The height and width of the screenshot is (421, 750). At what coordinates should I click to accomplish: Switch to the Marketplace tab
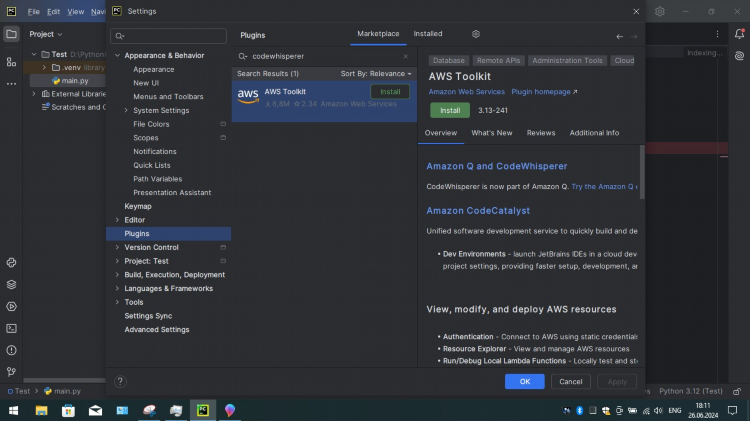coord(378,34)
